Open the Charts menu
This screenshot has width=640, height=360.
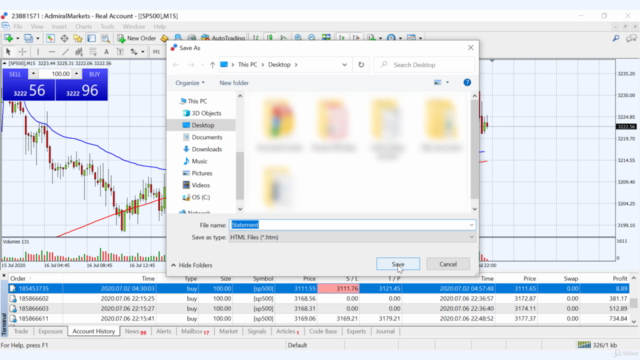click(83, 27)
